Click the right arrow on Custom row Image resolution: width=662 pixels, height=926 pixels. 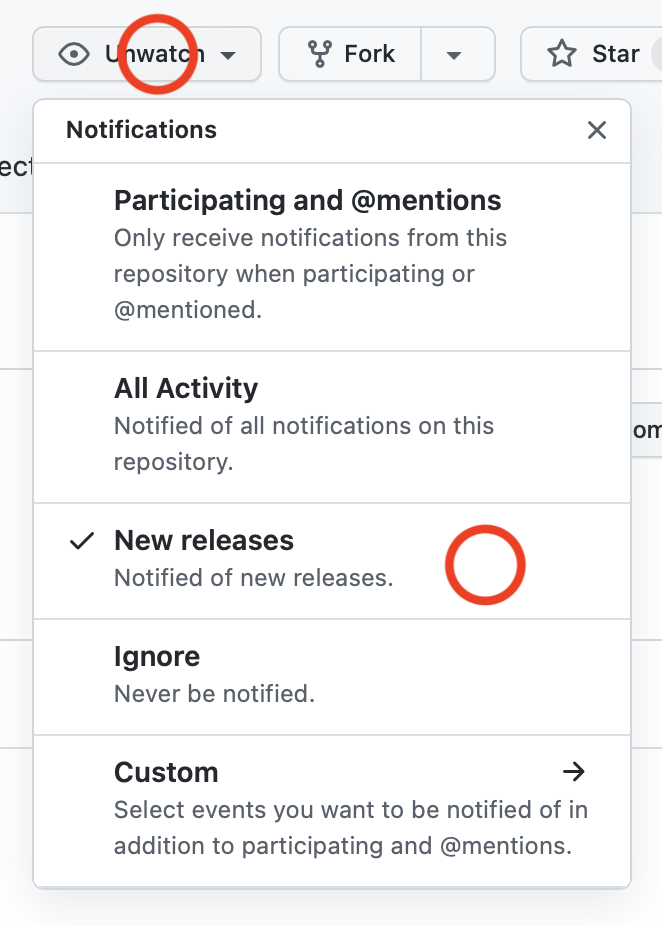(x=573, y=771)
